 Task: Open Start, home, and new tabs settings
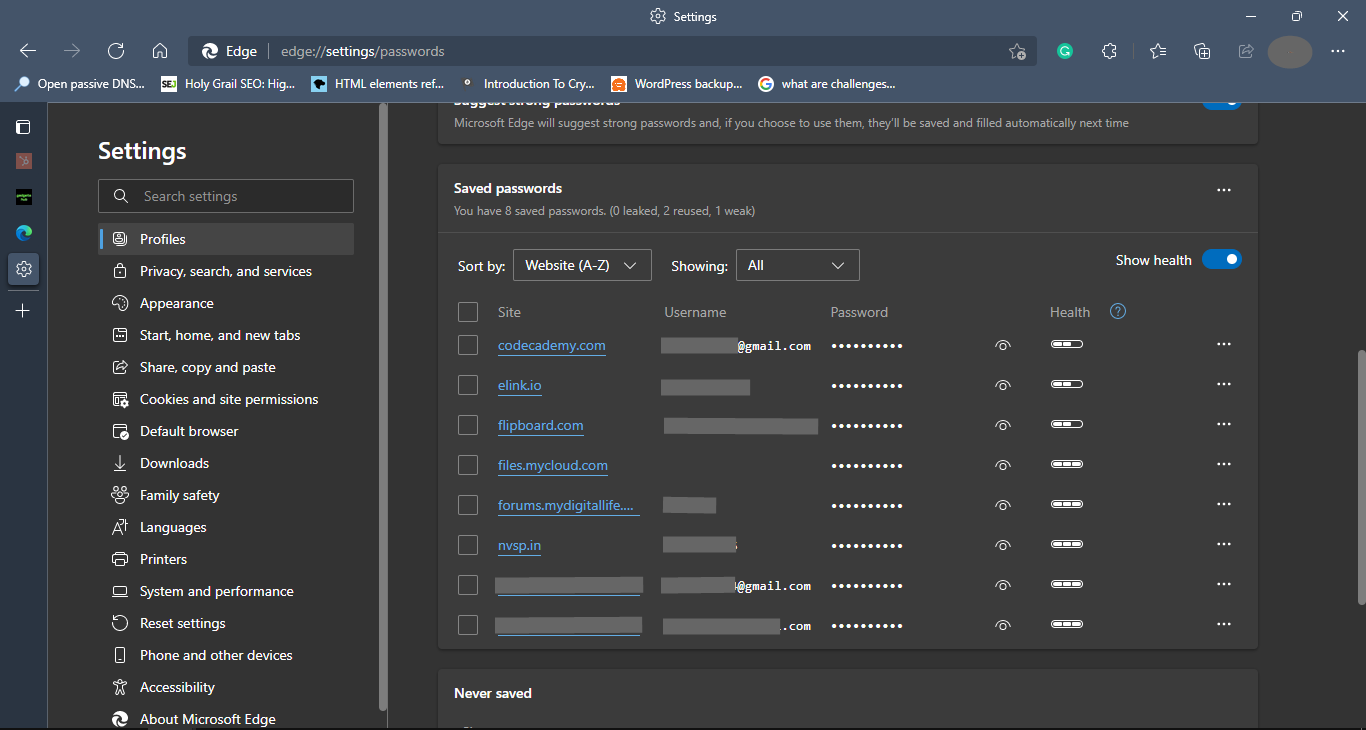tap(226, 335)
